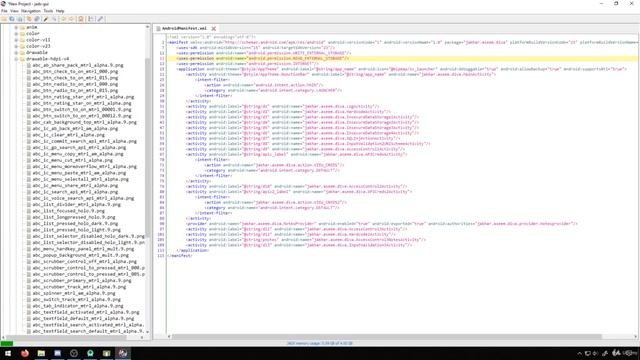
Task: Select abc_list_pressed_holo_dark.9.png
Action: pos(75,223)
